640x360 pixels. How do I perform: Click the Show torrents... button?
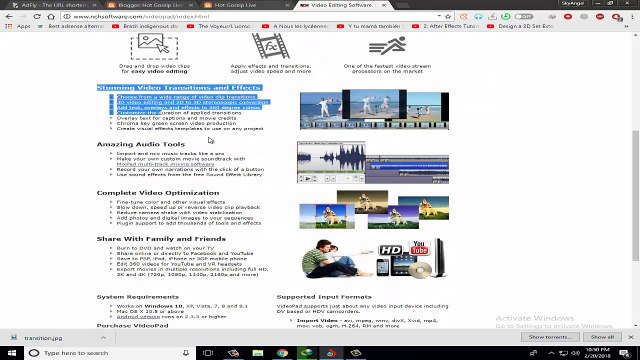click(550, 337)
